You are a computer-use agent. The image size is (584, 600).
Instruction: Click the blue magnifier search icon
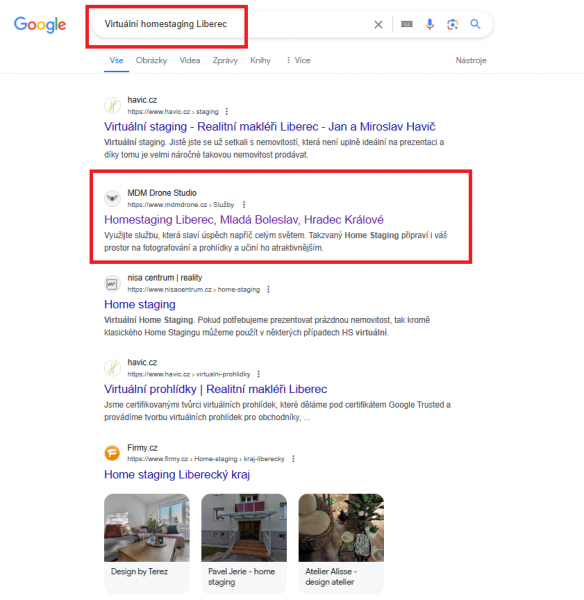[x=475, y=24]
